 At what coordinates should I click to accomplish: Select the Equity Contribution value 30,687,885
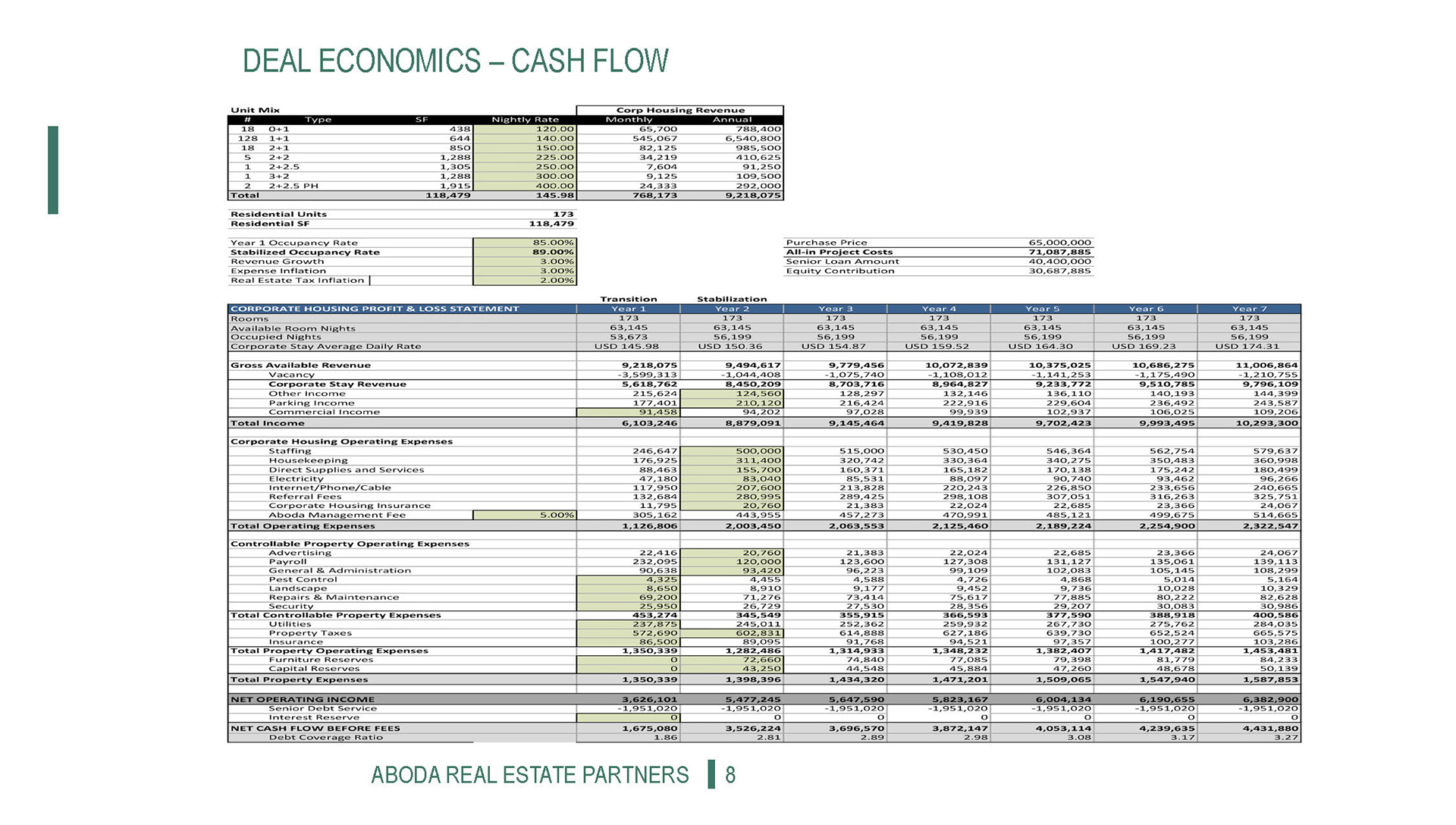[1059, 271]
